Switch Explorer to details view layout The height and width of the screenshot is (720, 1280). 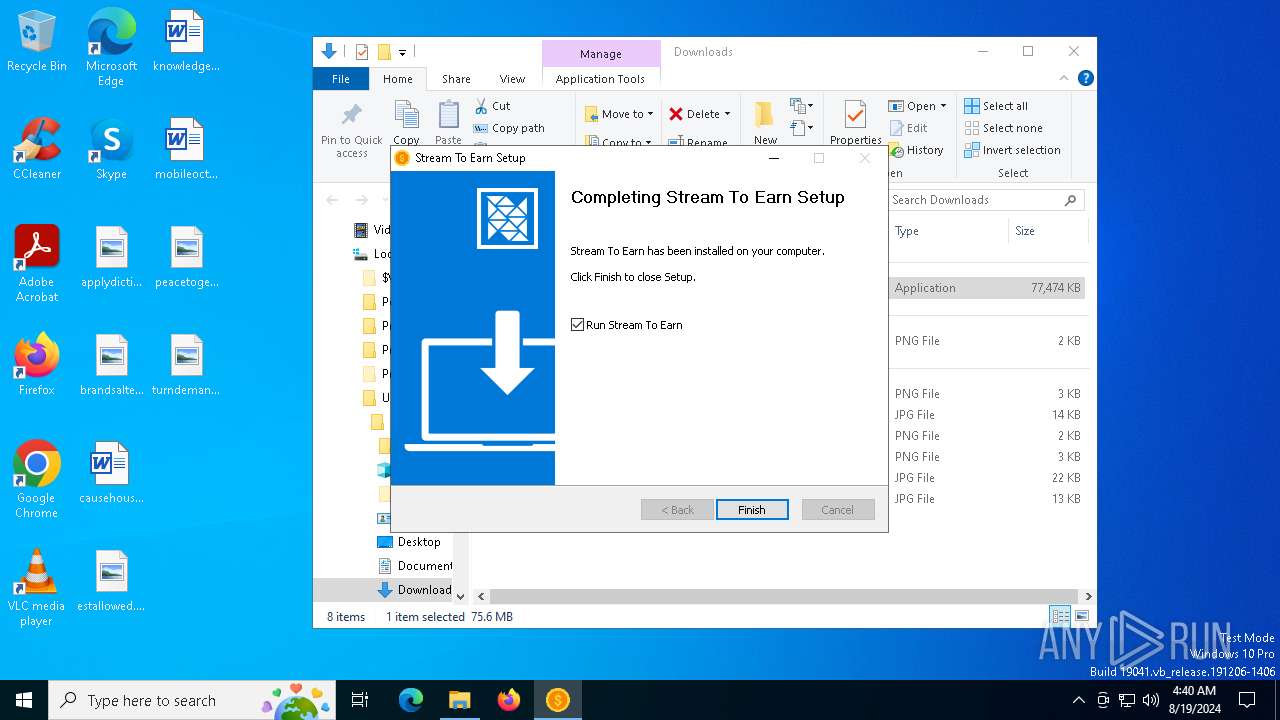[1060, 616]
